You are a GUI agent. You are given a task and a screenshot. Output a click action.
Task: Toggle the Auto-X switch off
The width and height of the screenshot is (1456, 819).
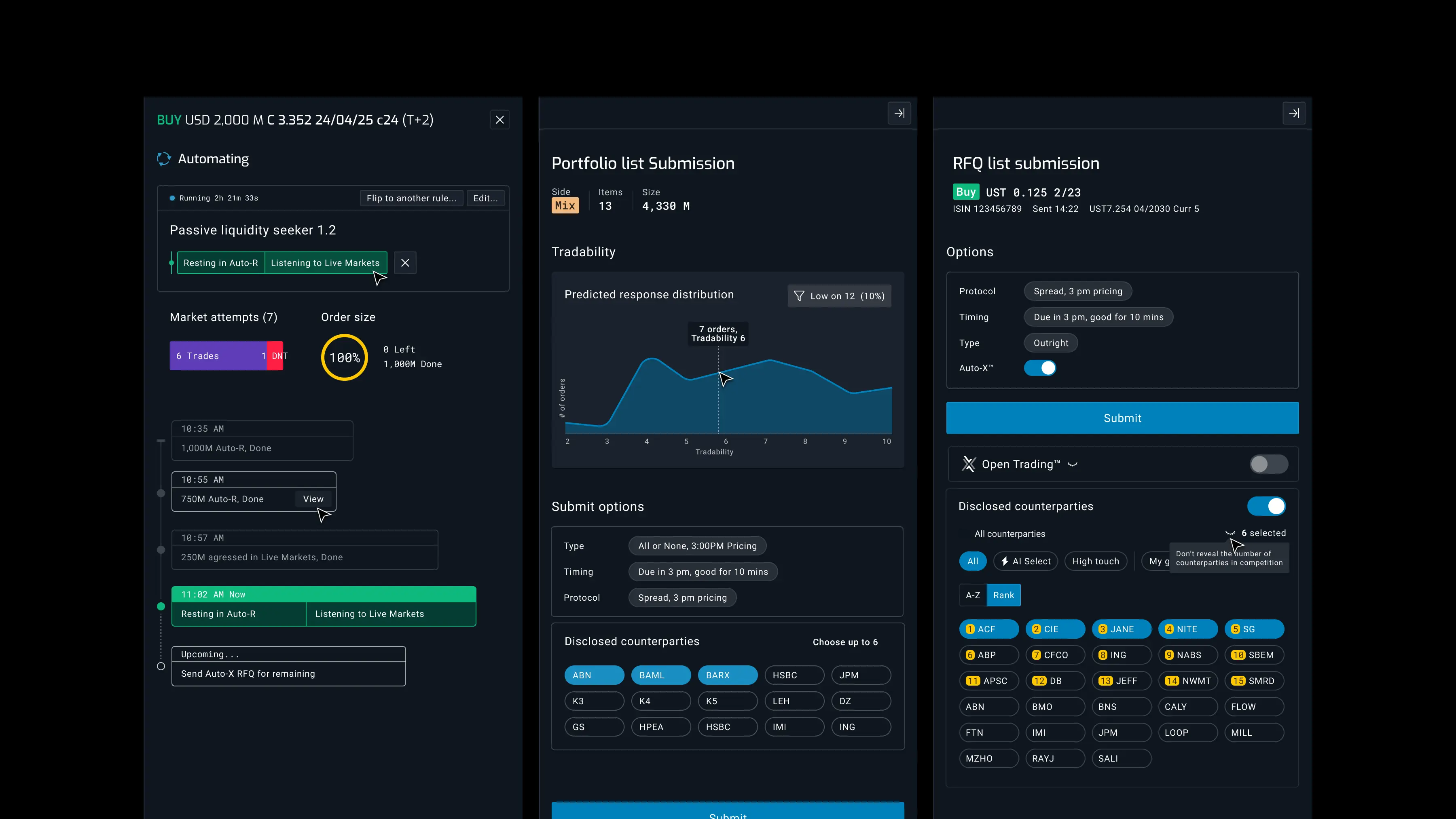coord(1040,368)
